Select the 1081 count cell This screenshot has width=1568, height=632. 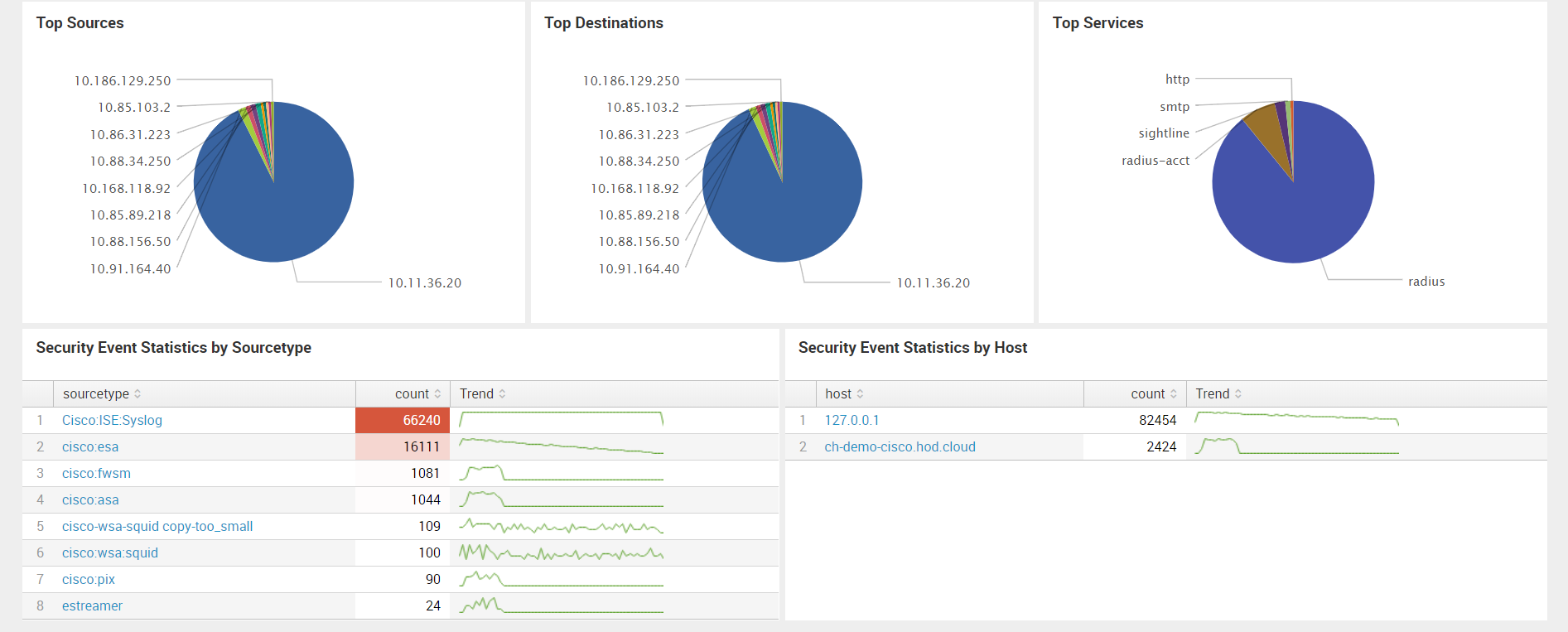pos(403,474)
